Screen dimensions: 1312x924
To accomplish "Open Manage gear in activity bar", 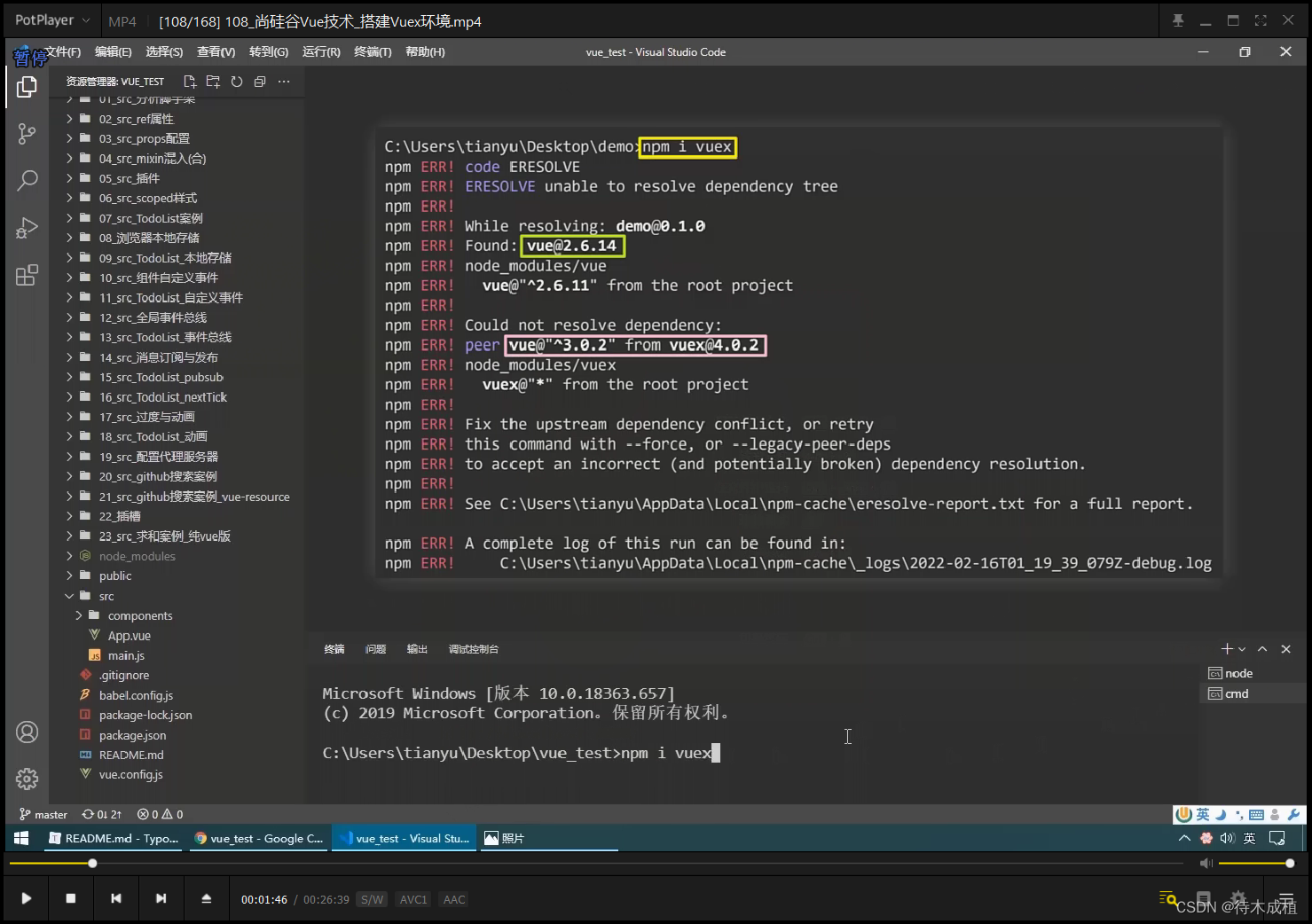I will coord(27,779).
